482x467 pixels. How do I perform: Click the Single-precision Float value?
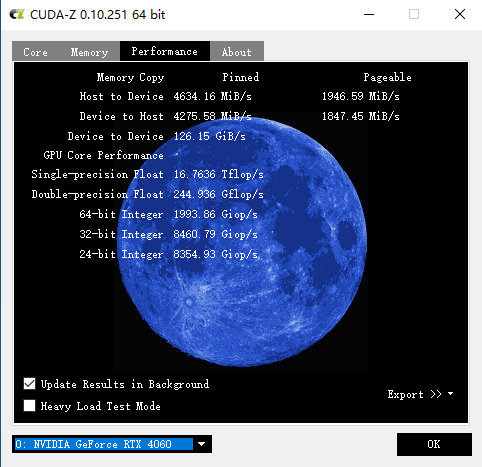point(218,174)
